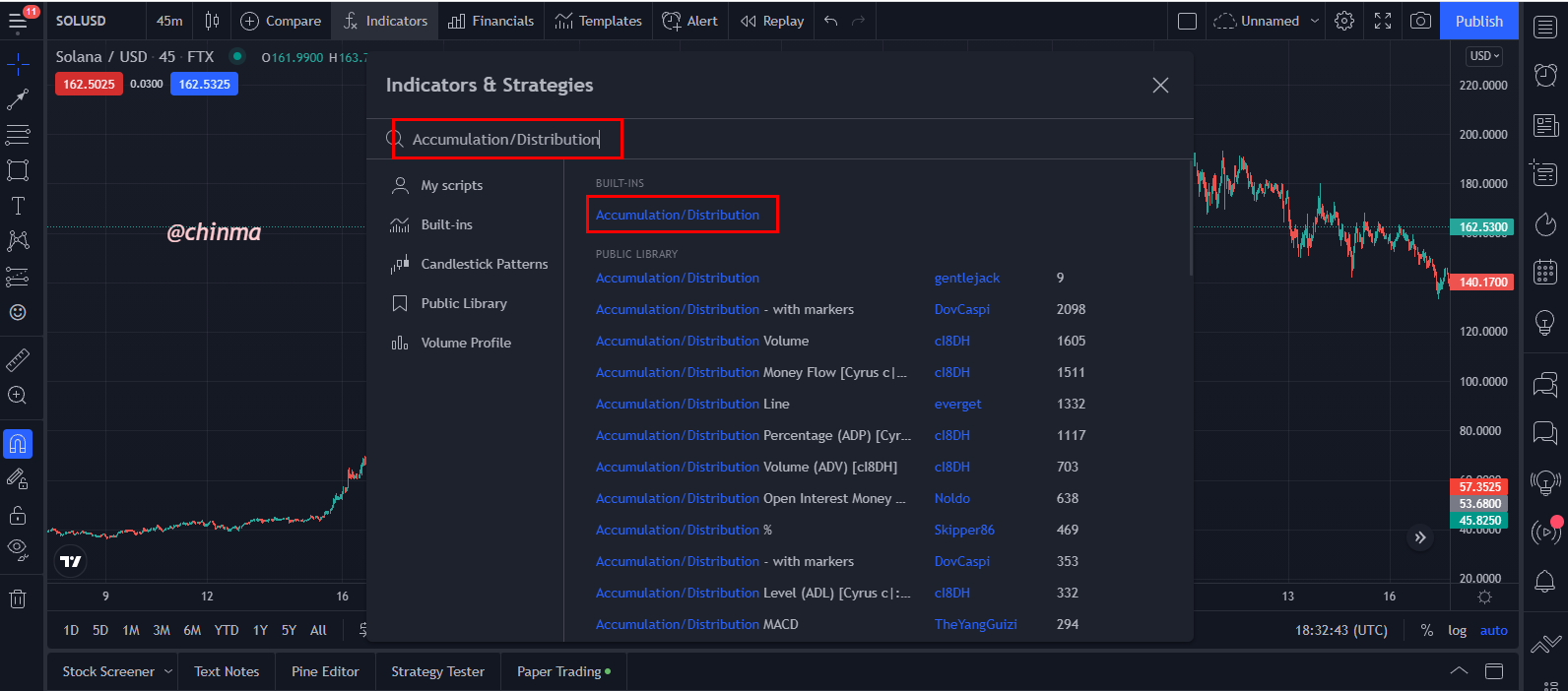The height and width of the screenshot is (691, 1568).
Task: Select the crosshair cursor tool
Action: (x=18, y=65)
